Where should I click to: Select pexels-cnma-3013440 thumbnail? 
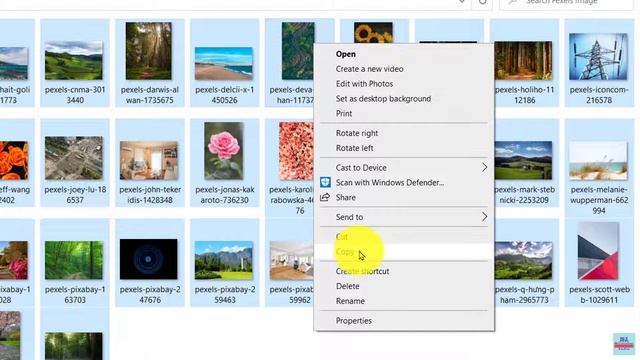(x=74, y=60)
